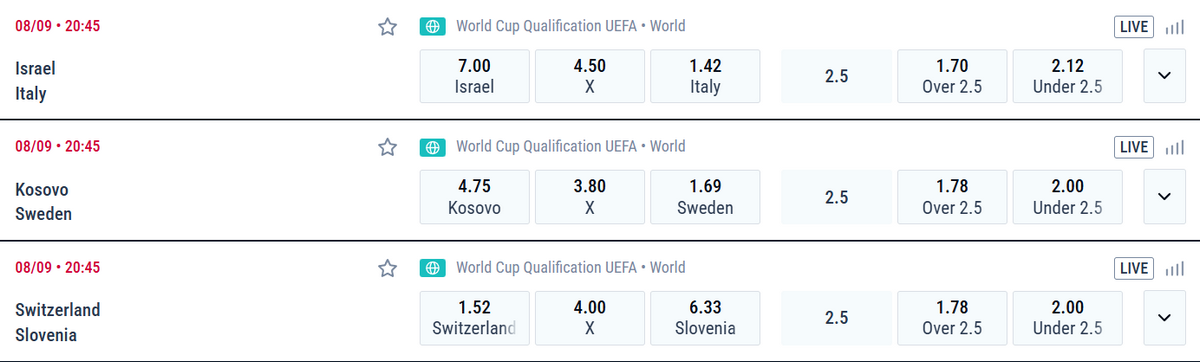The image size is (1200, 362).
Task: Select Israel win odds 7.00
Action: [474, 76]
